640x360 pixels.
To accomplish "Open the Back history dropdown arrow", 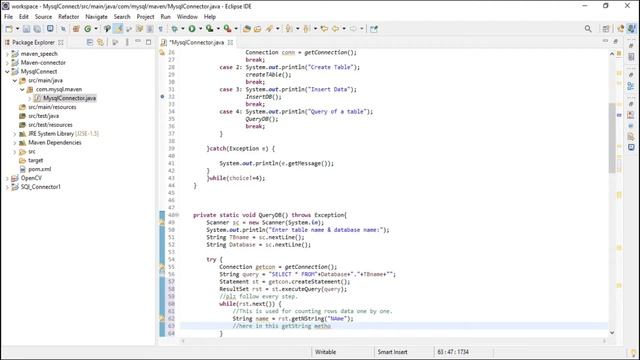I will tap(344, 29).
